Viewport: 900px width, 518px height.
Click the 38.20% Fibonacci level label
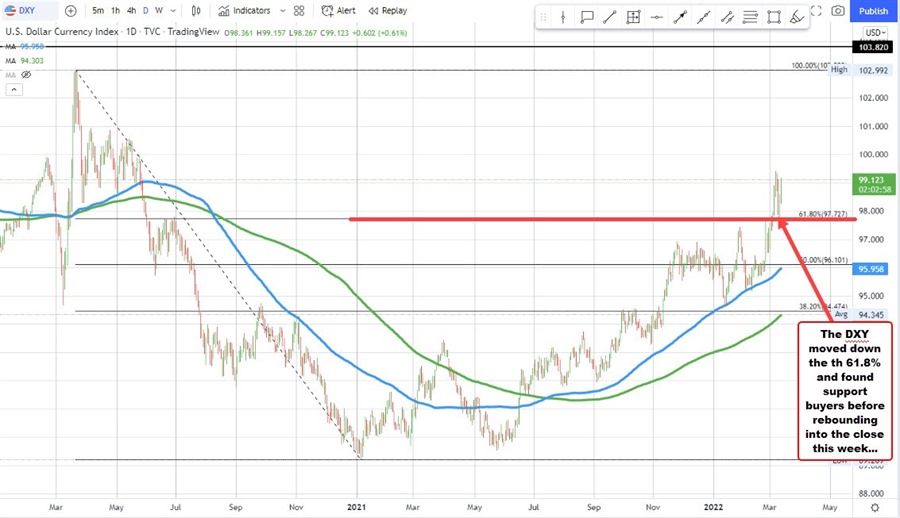(x=823, y=307)
